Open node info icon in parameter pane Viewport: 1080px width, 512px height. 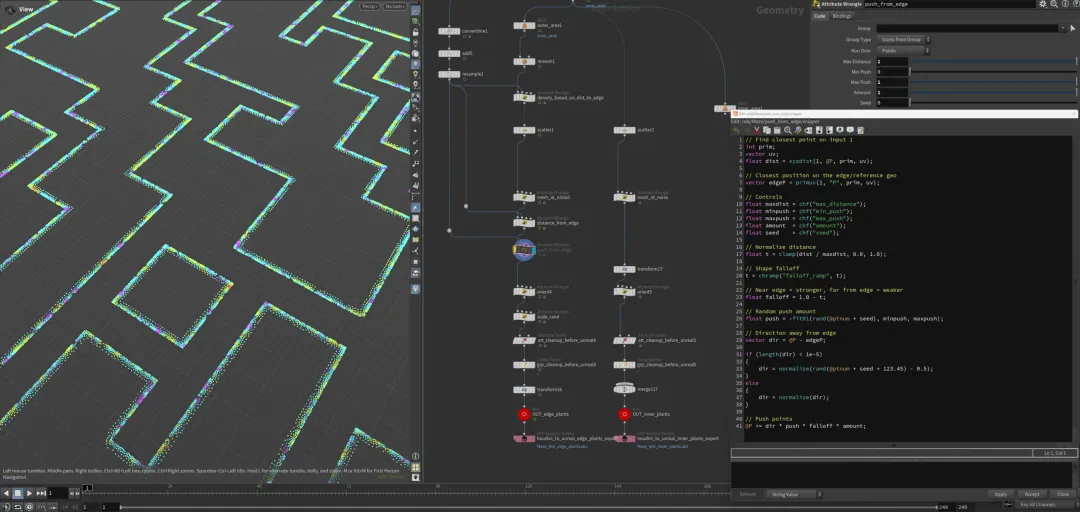pos(1064,4)
